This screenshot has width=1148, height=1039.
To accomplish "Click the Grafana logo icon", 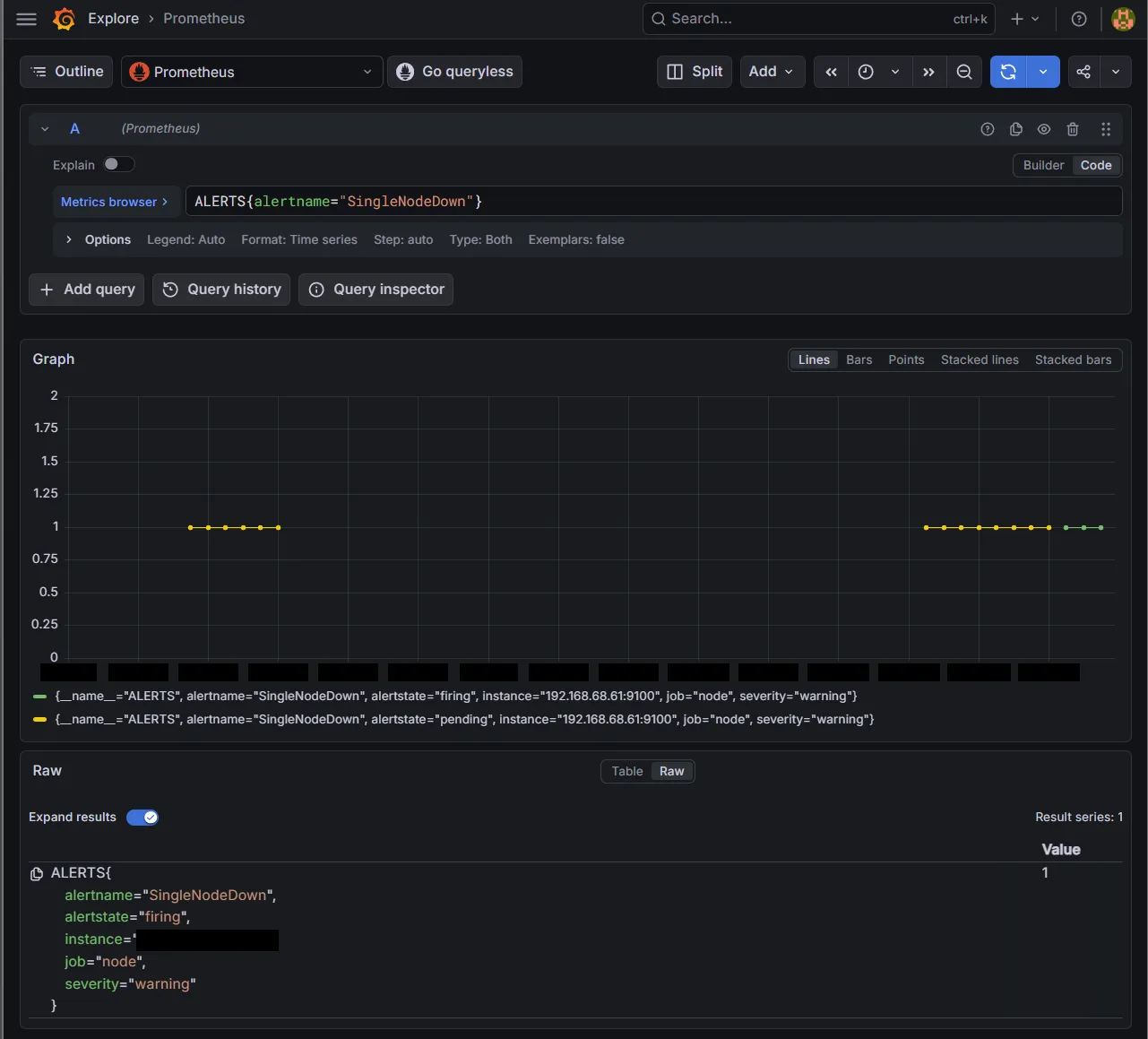I will pyautogui.click(x=64, y=19).
